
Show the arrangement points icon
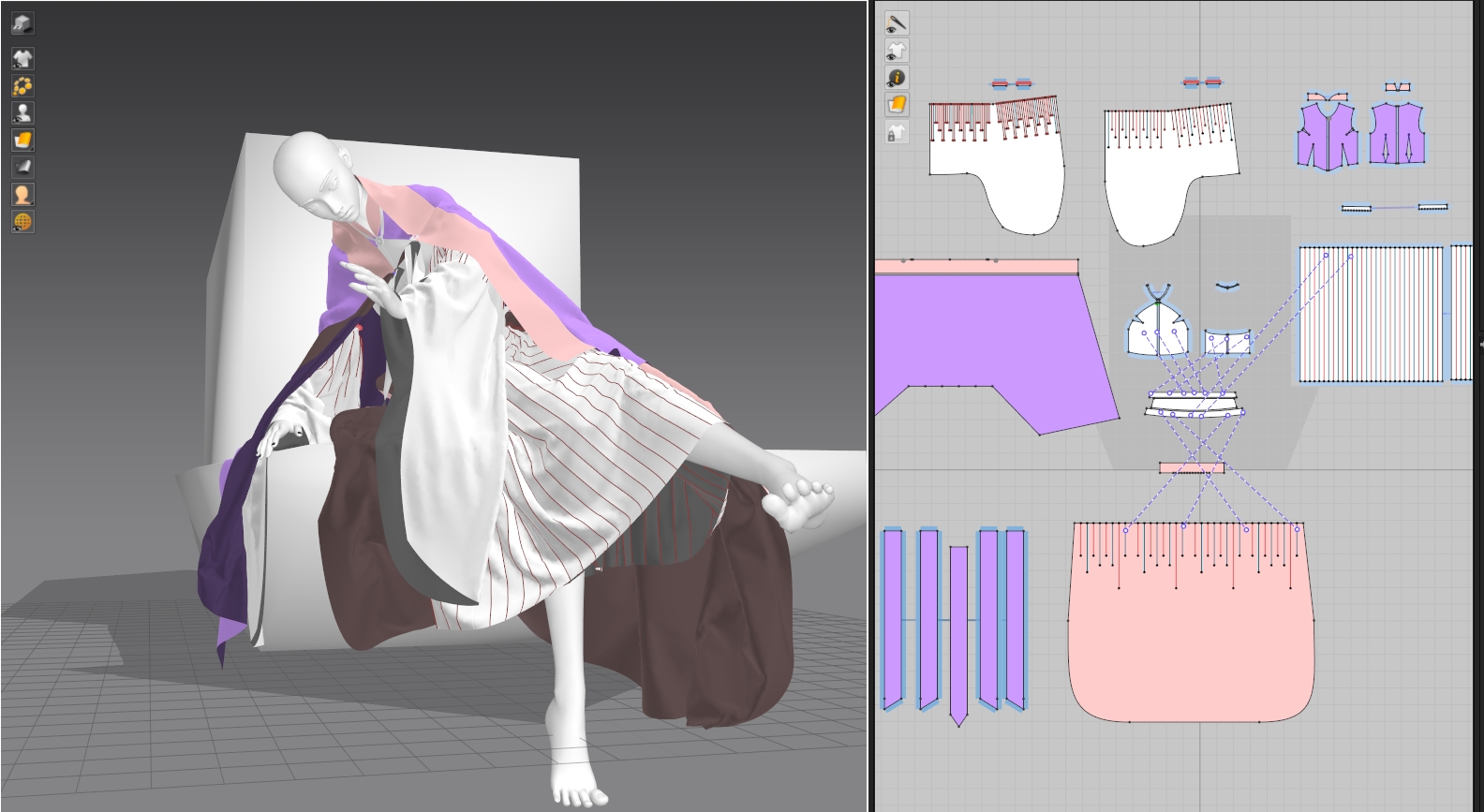coord(22,86)
